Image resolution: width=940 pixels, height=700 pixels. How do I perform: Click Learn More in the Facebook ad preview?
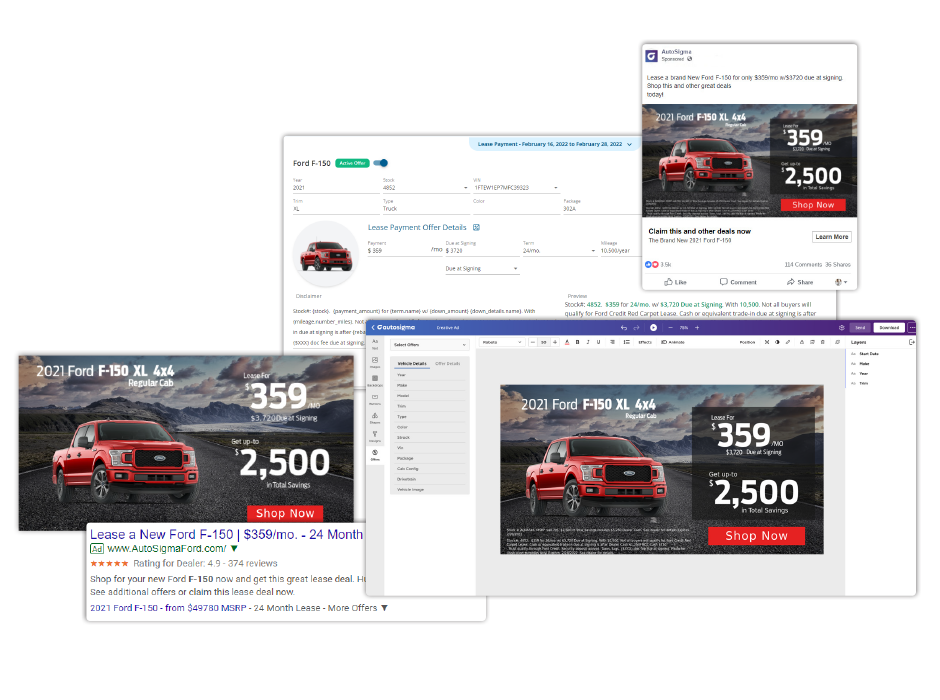pos(831,237)
